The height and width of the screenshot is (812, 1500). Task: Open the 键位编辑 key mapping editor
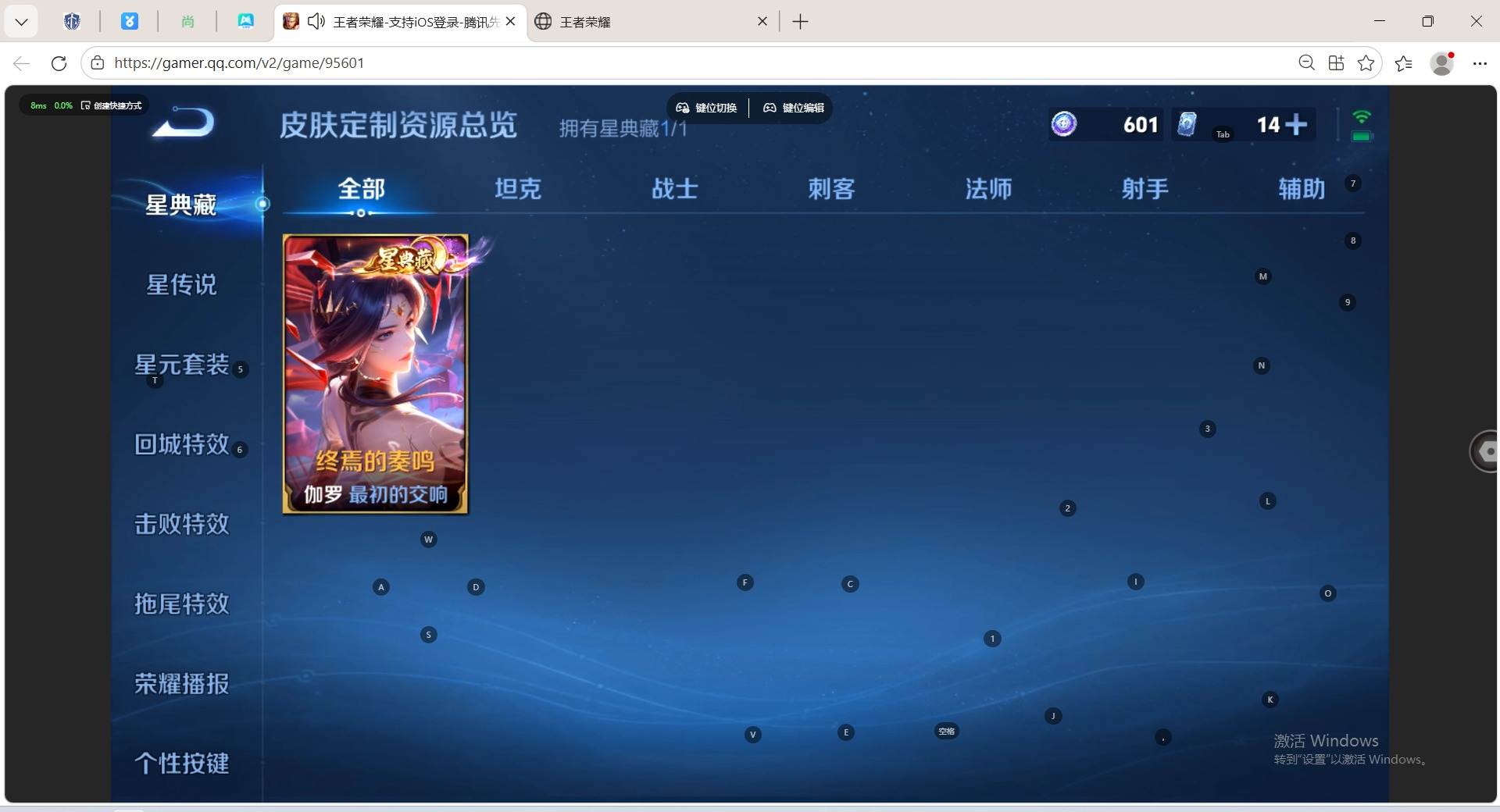point(793,108)
